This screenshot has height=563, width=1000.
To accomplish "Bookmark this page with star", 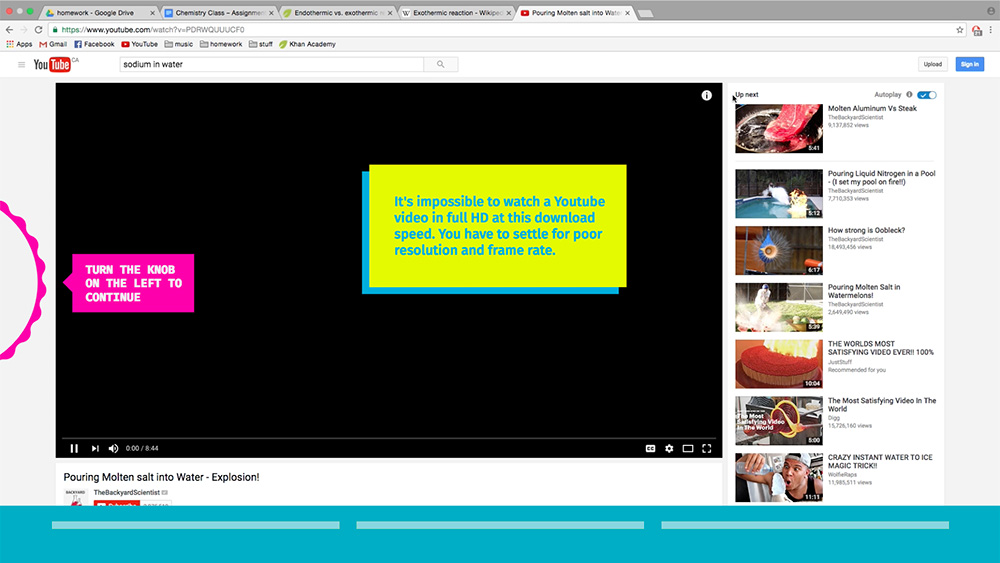I will [x=960, y=29].
